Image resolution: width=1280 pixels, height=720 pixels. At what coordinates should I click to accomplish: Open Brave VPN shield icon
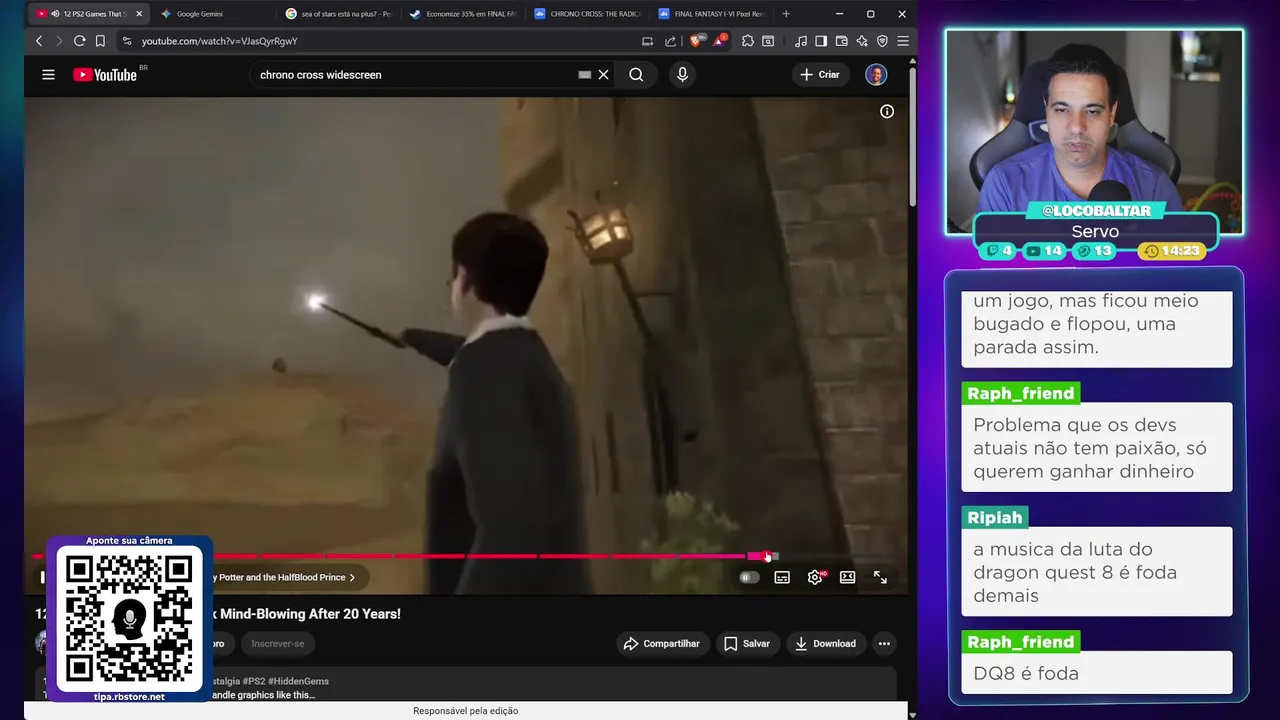pos(882,41)
